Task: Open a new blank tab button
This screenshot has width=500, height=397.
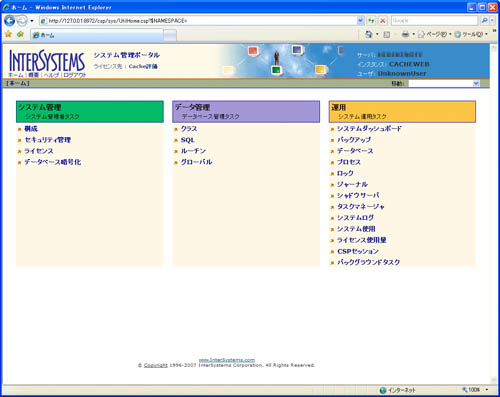Action: (x=170, y=35)
